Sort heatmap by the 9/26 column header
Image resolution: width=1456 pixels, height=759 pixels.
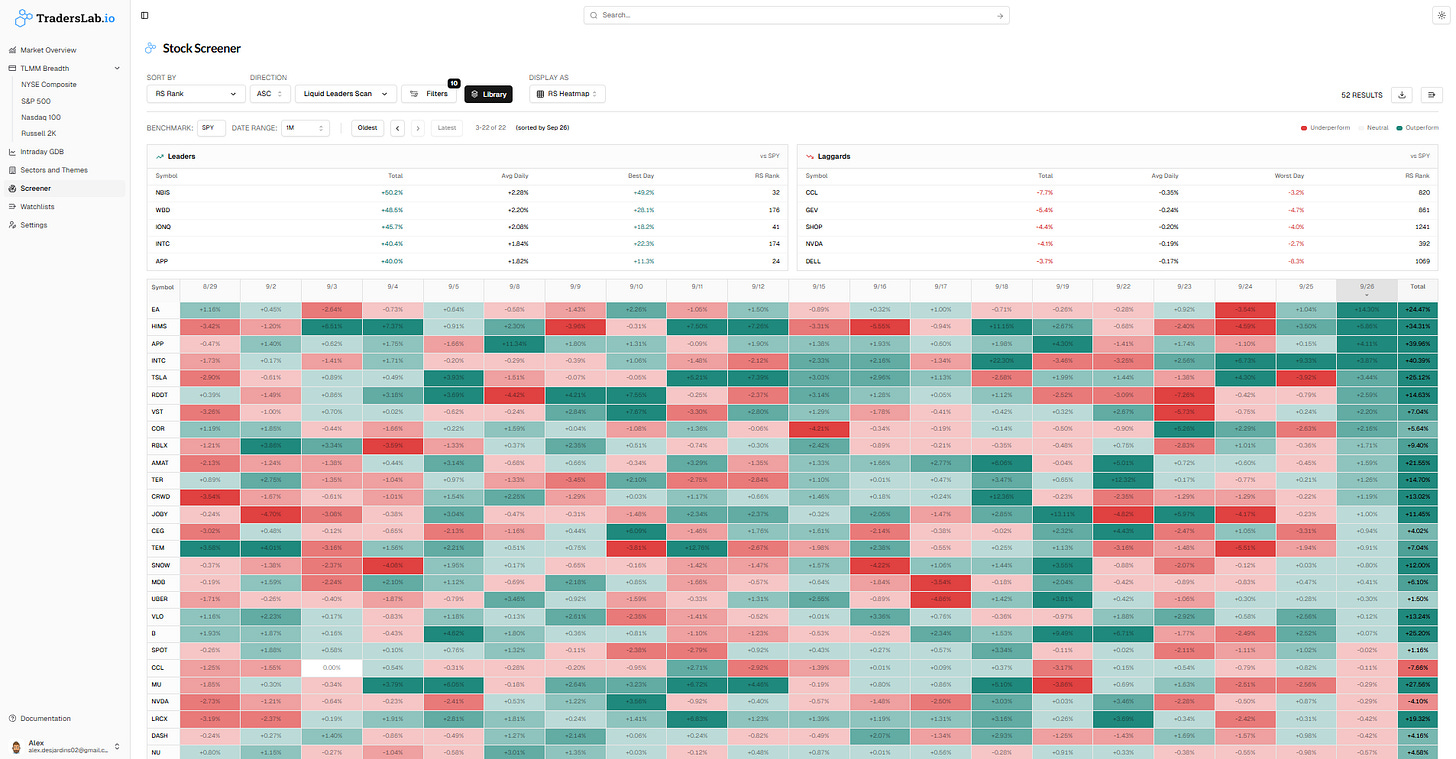tap(1367, 289)
